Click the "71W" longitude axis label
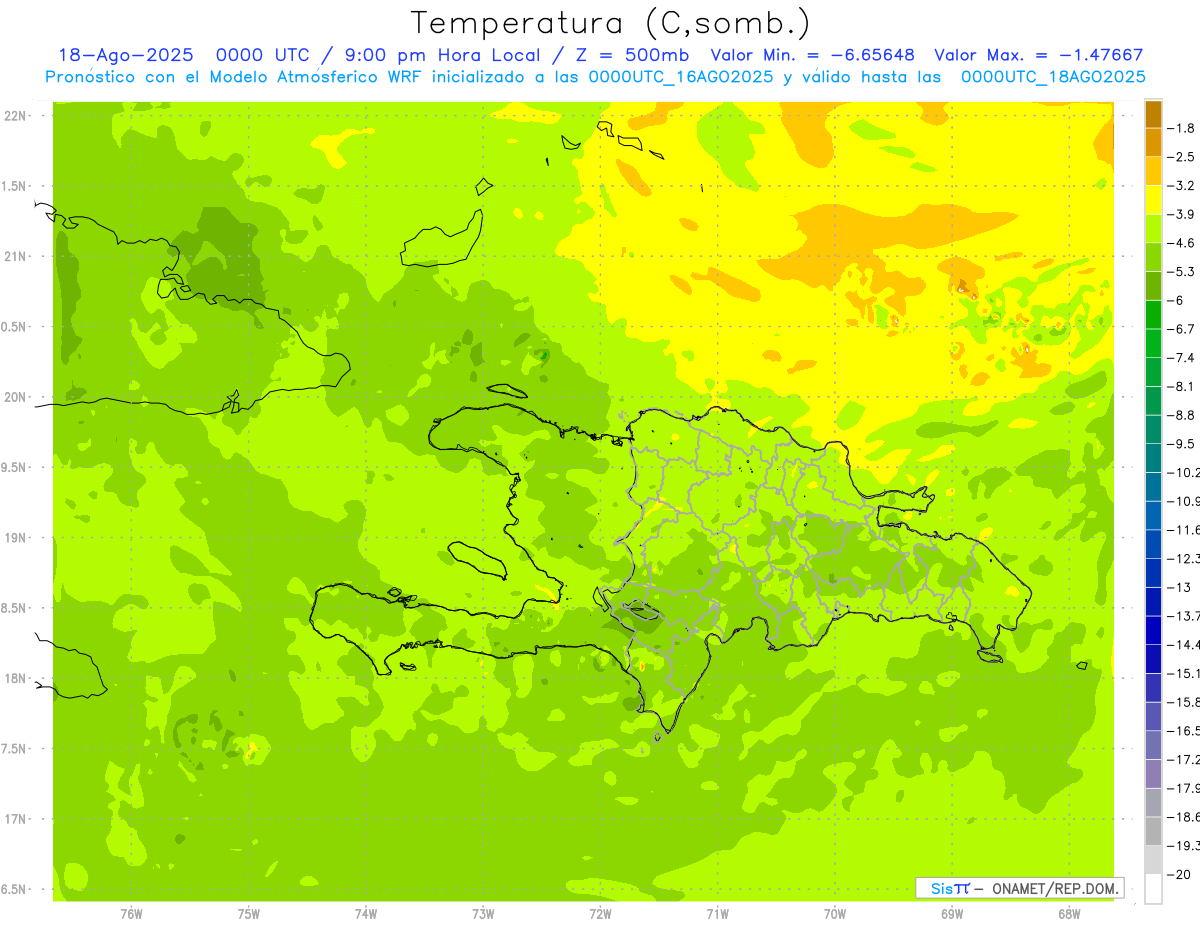The height and width of the screenshot is (927, 1200). [x=717, y=914]
